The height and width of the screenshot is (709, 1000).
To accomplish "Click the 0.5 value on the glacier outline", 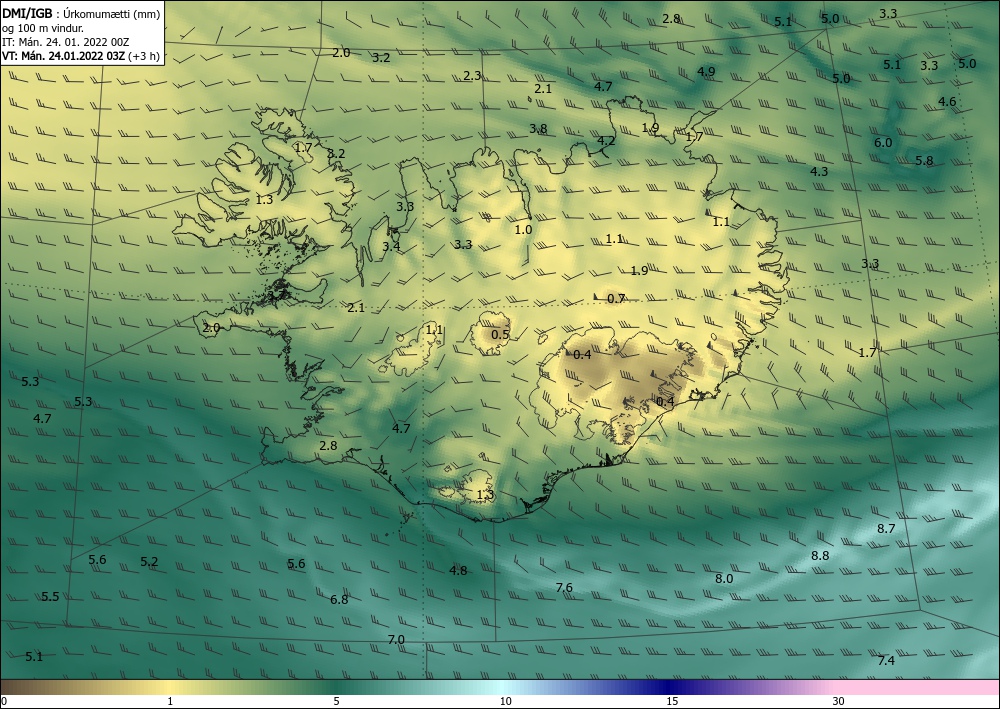I will [x=501, y=335].
